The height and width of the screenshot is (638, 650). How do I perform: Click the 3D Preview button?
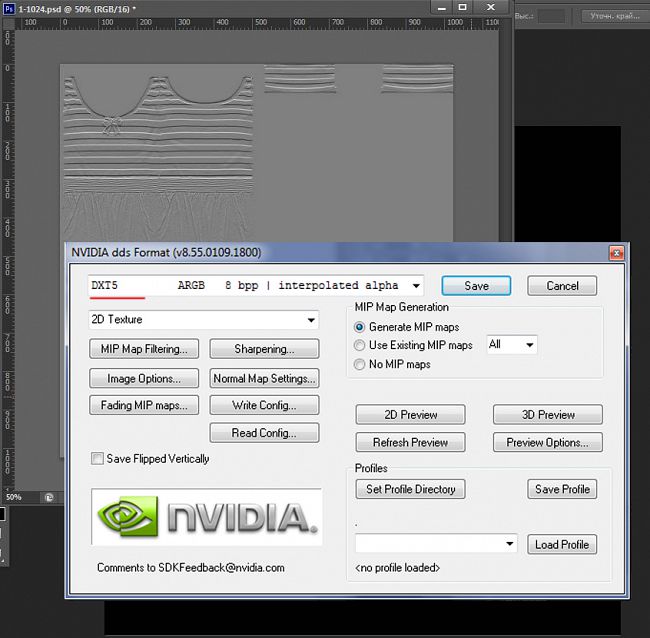[547, 415]
